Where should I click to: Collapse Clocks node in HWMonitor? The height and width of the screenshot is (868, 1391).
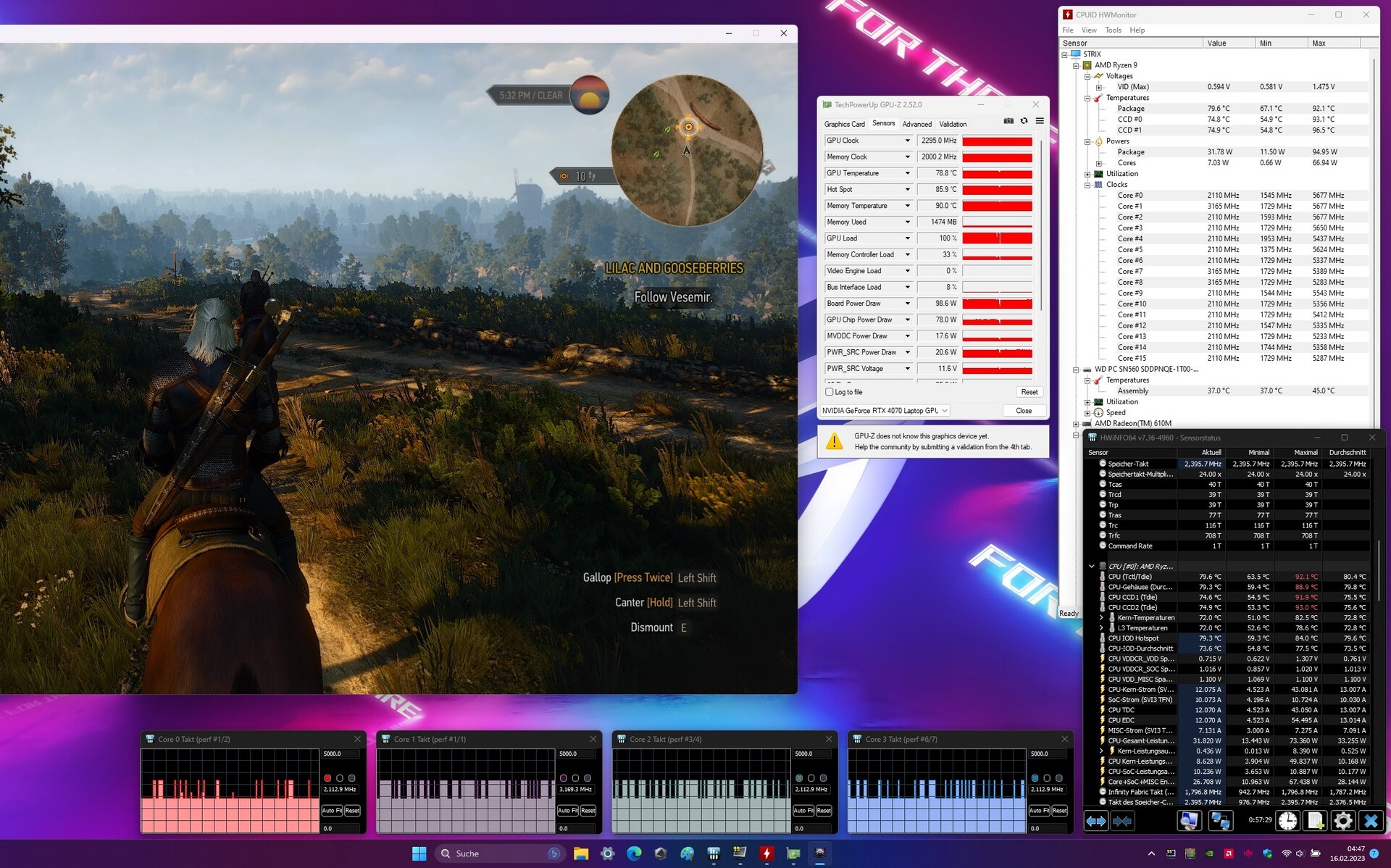pos(1087,185)
